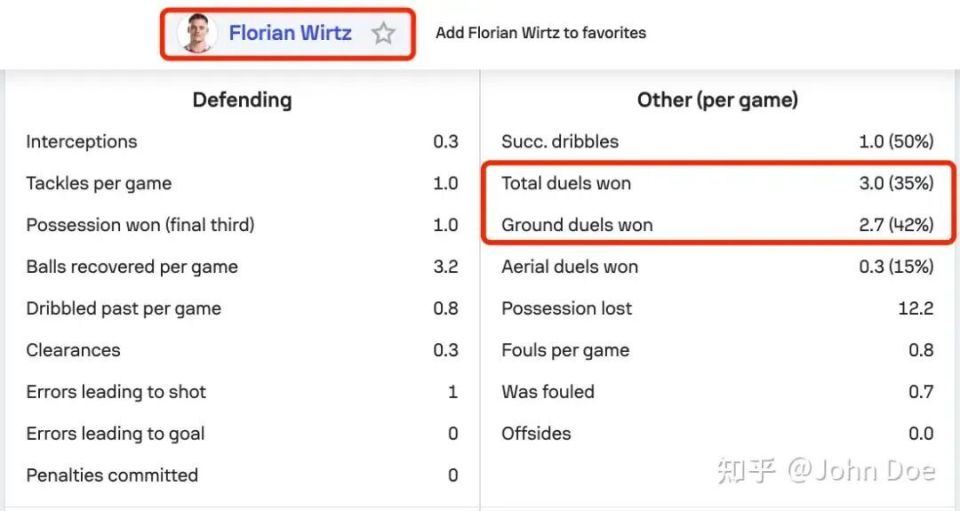Select the Other (per game) header
Screen dimensions: 960x511
coord(718,100)
